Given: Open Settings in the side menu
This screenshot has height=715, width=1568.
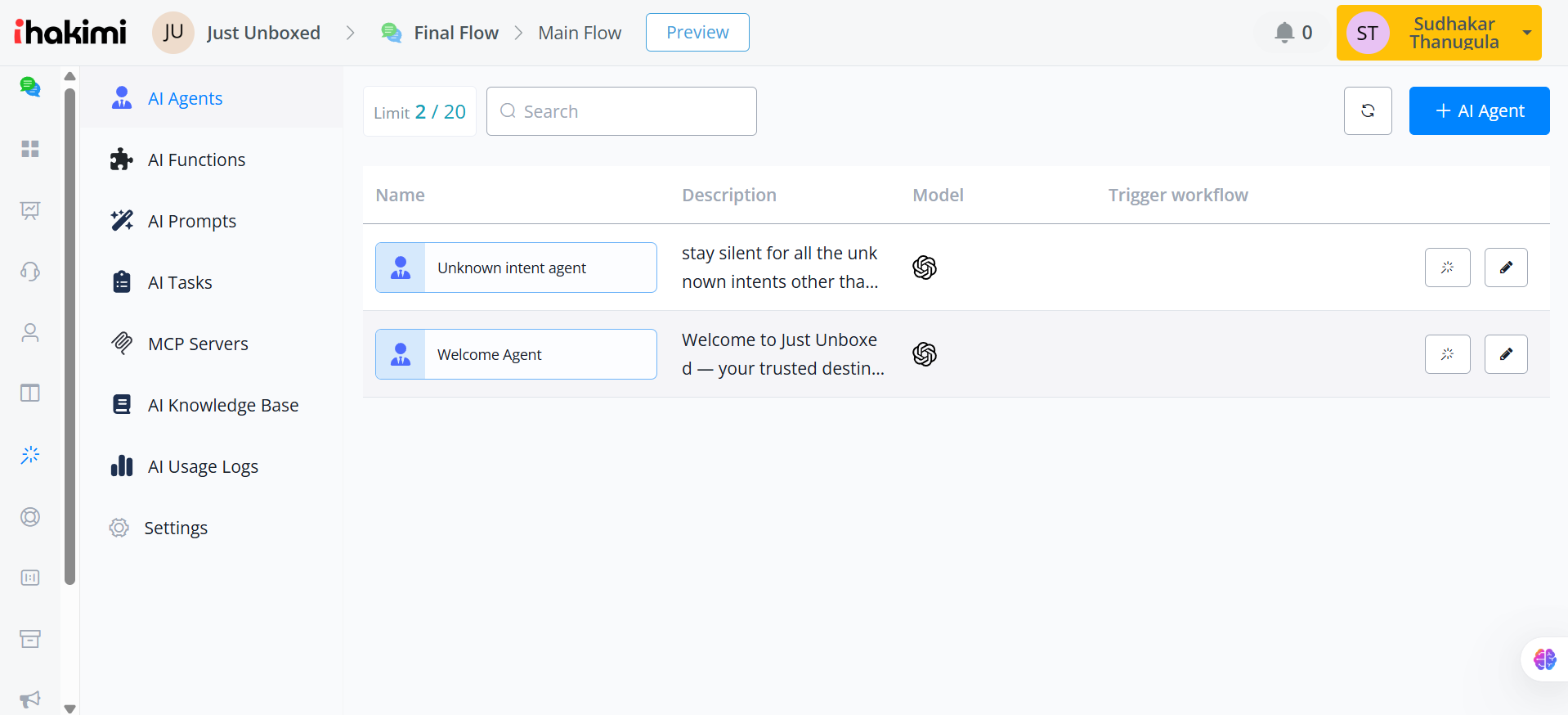Looking at the screenshot, I should coord(211,528).
